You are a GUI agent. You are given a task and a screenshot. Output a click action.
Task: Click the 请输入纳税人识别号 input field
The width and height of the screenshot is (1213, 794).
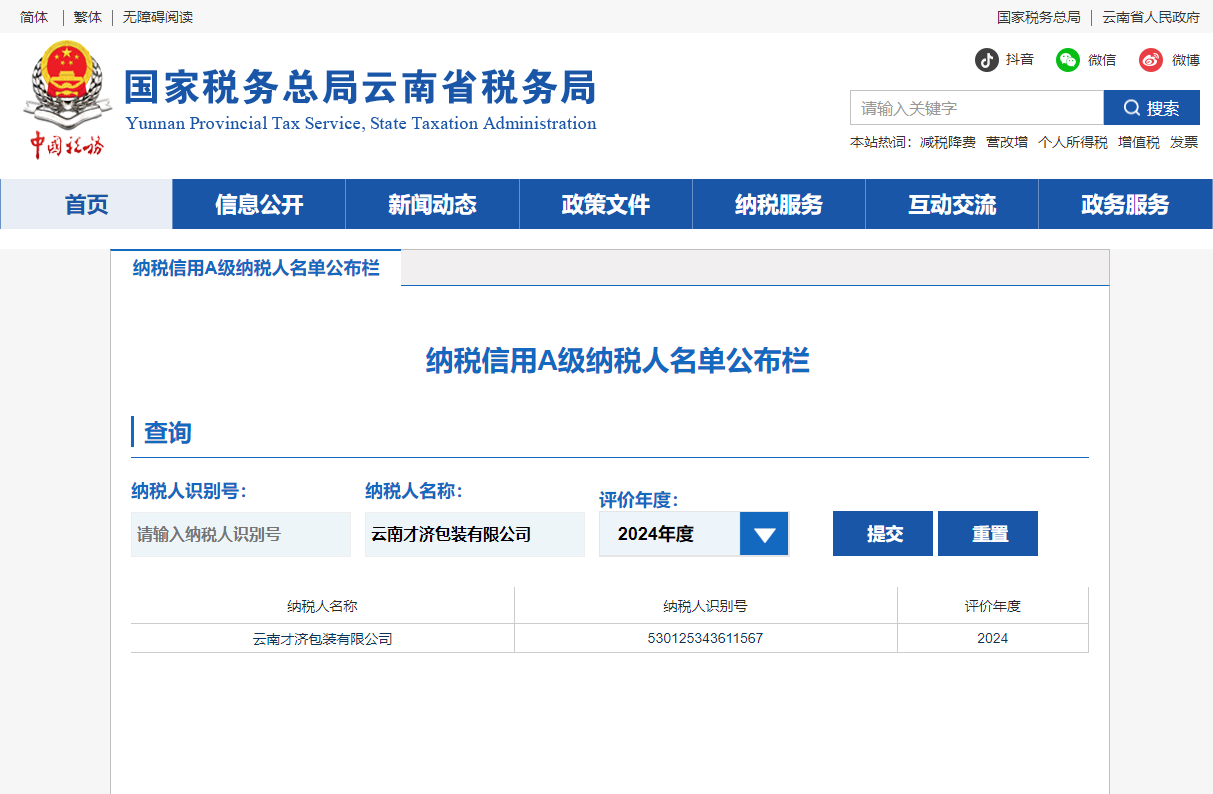click(240, 534)
